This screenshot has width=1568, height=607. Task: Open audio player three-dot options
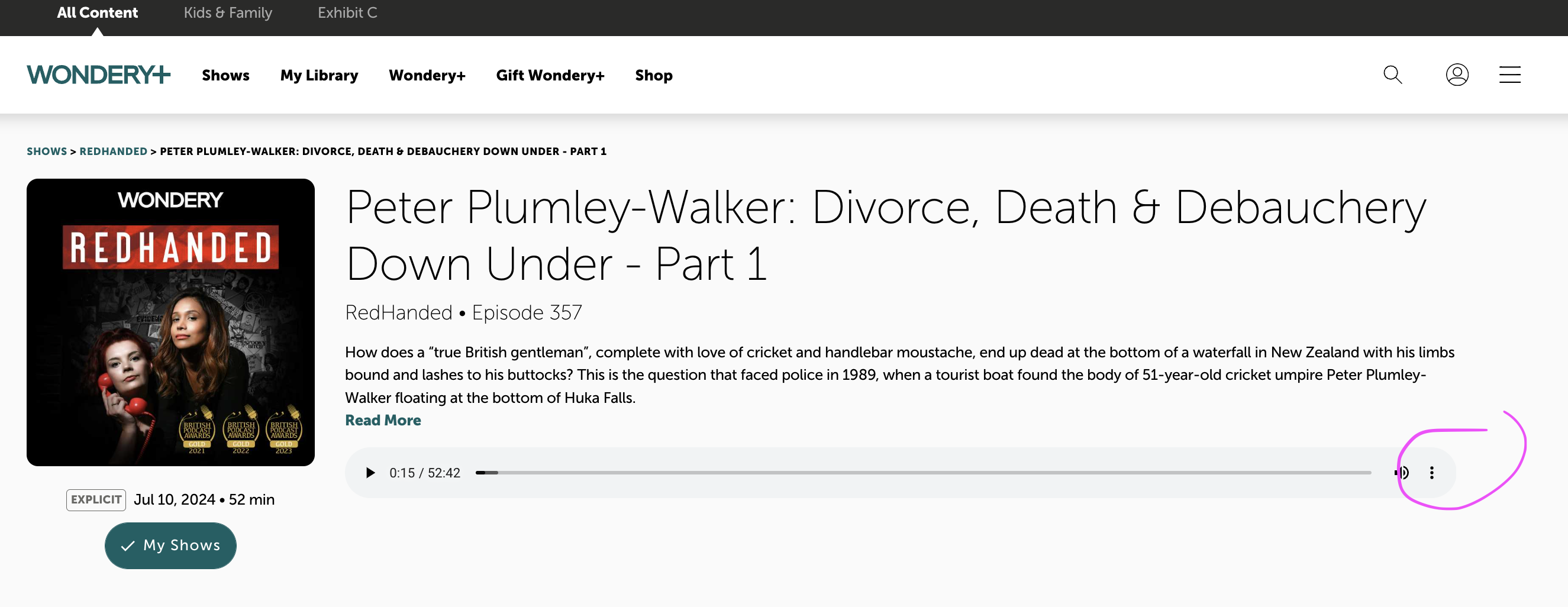[x=1432, y=473]
